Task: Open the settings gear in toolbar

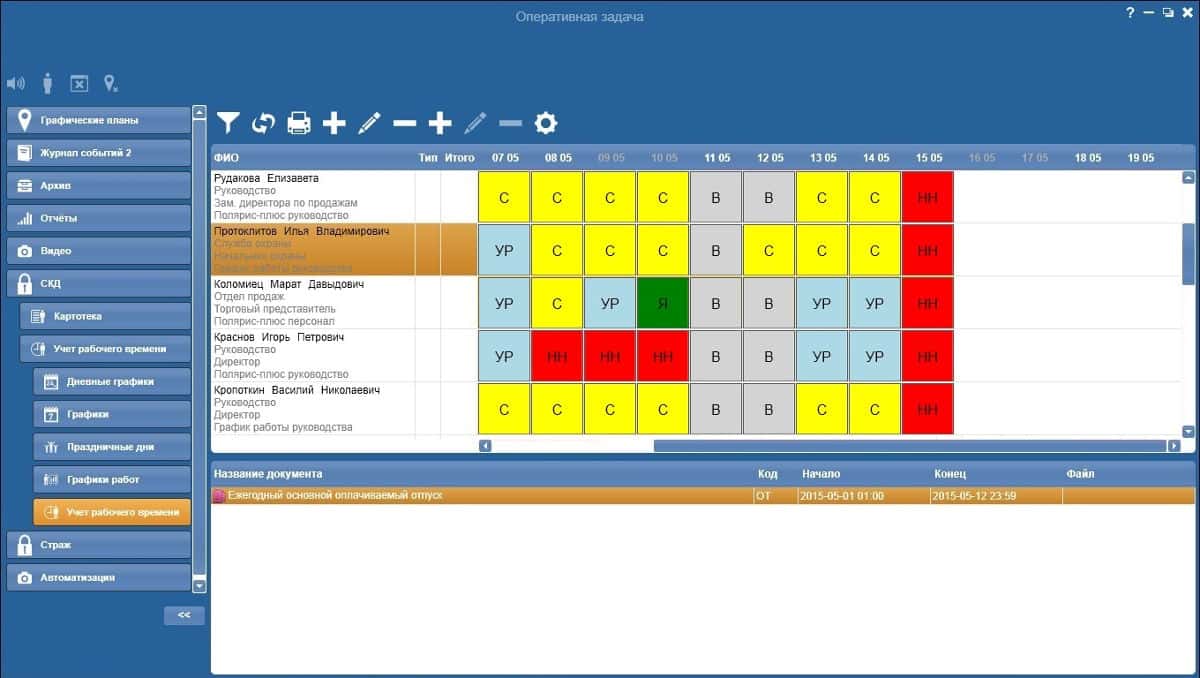Action: (x=545, y=123)
